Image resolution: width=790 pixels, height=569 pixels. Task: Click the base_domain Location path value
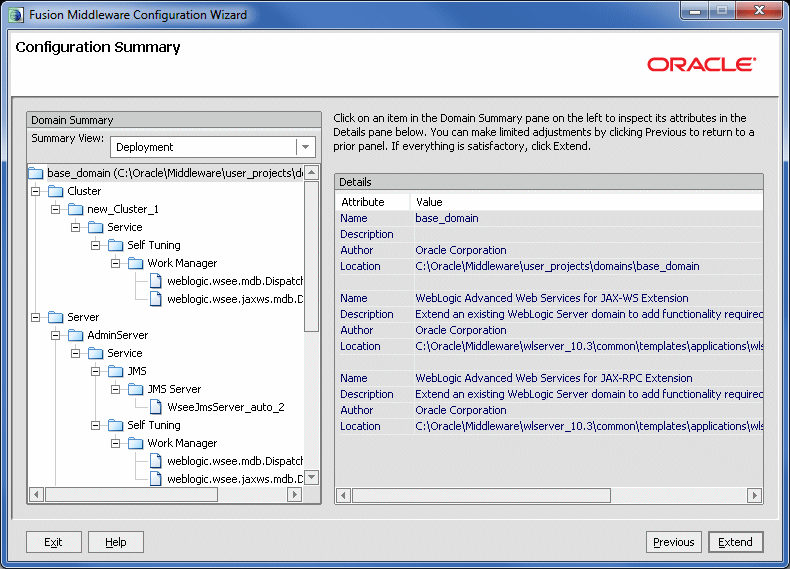point(557,267)
